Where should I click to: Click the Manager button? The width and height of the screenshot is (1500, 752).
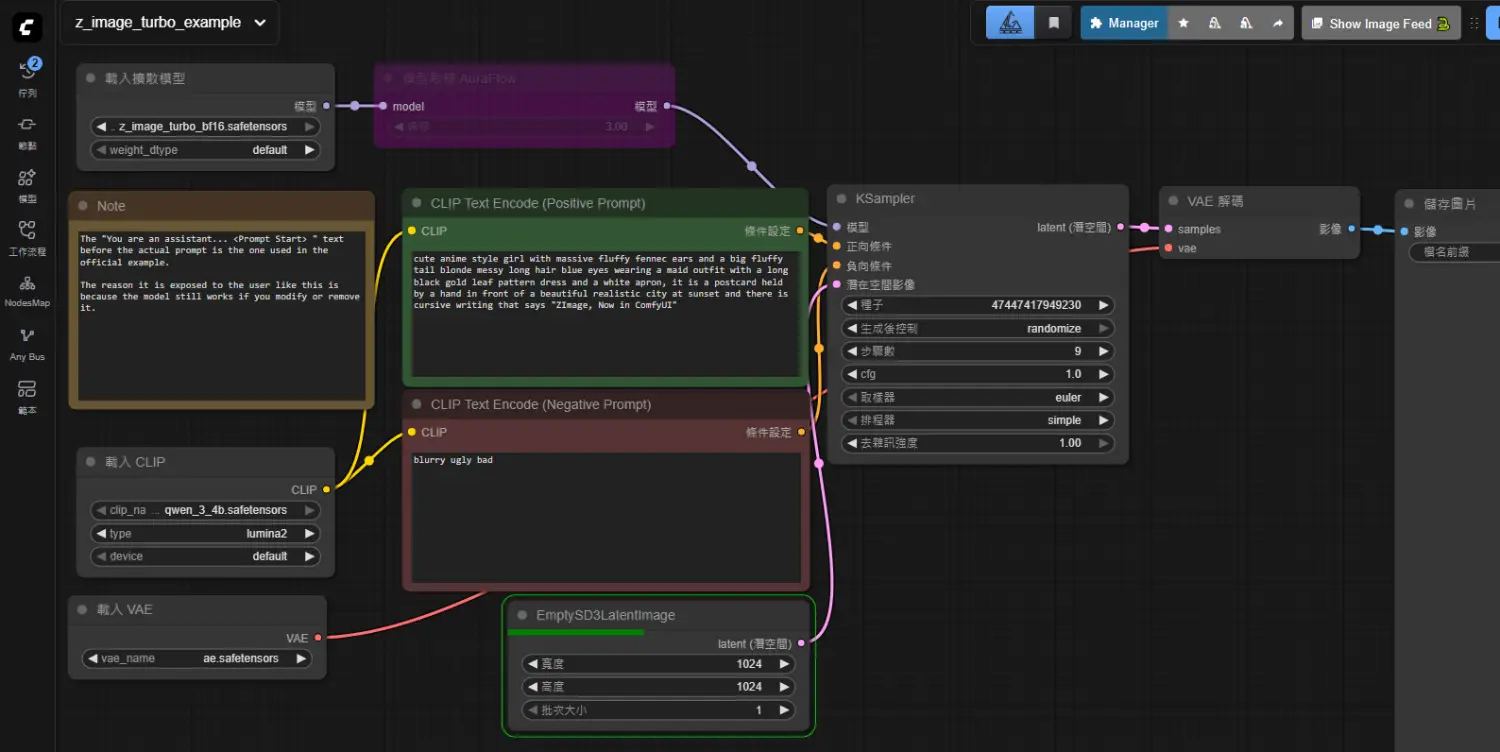pos(1123,23)
